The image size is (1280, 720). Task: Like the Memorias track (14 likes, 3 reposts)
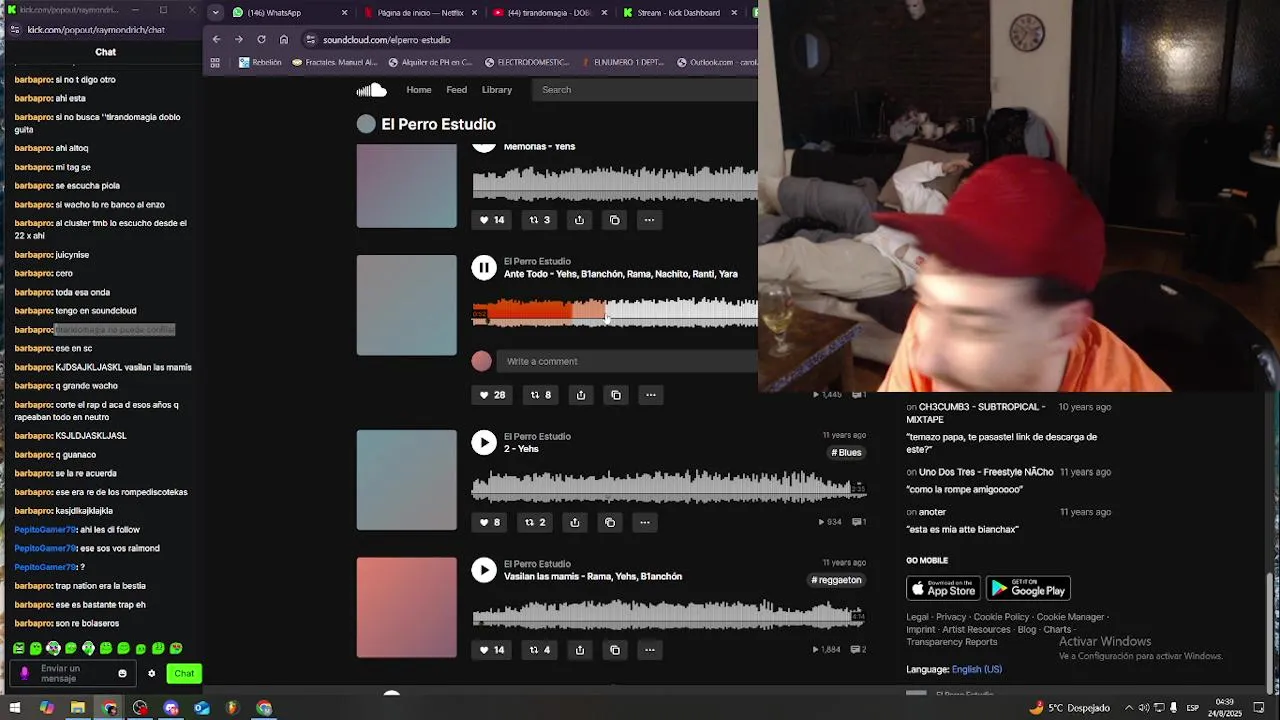pyautogui.click(x=491, y=220)
